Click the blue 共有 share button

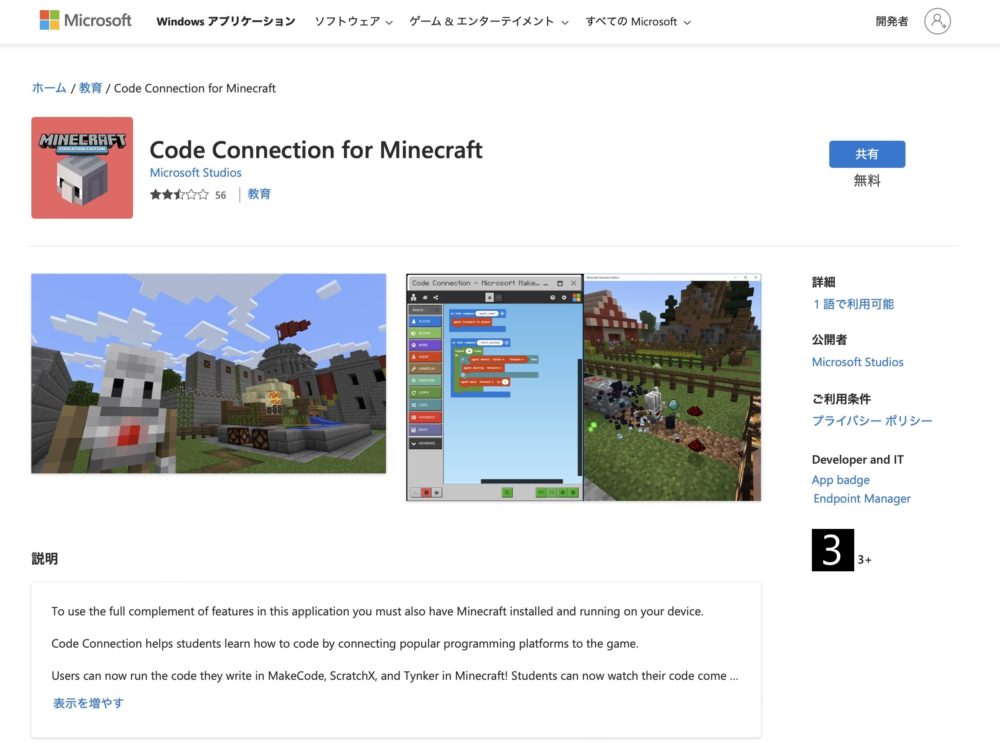tap(867, 154)
